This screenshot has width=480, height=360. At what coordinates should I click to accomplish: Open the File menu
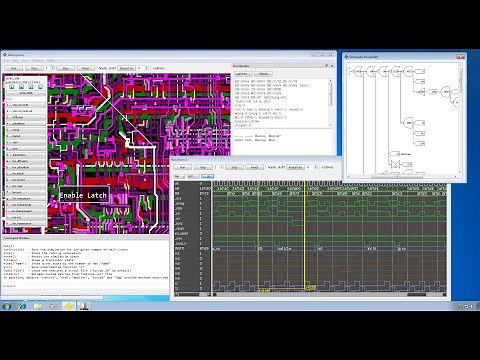click(6, 61)
